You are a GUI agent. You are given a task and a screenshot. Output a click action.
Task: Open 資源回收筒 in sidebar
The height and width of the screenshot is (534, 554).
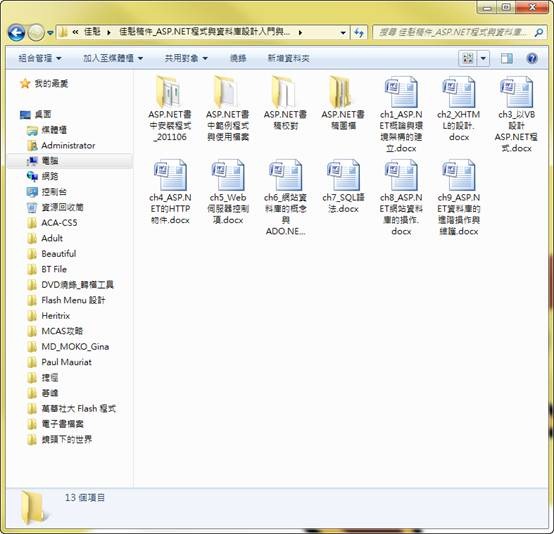[x=55, y=207]
